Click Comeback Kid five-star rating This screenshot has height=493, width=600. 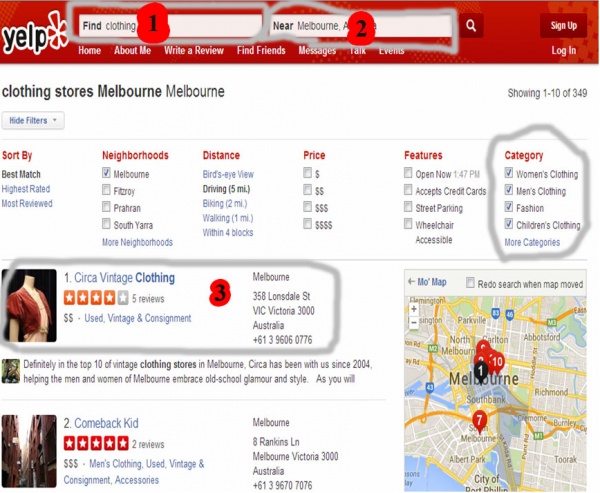pyautogui.click(x=96, y=443)
